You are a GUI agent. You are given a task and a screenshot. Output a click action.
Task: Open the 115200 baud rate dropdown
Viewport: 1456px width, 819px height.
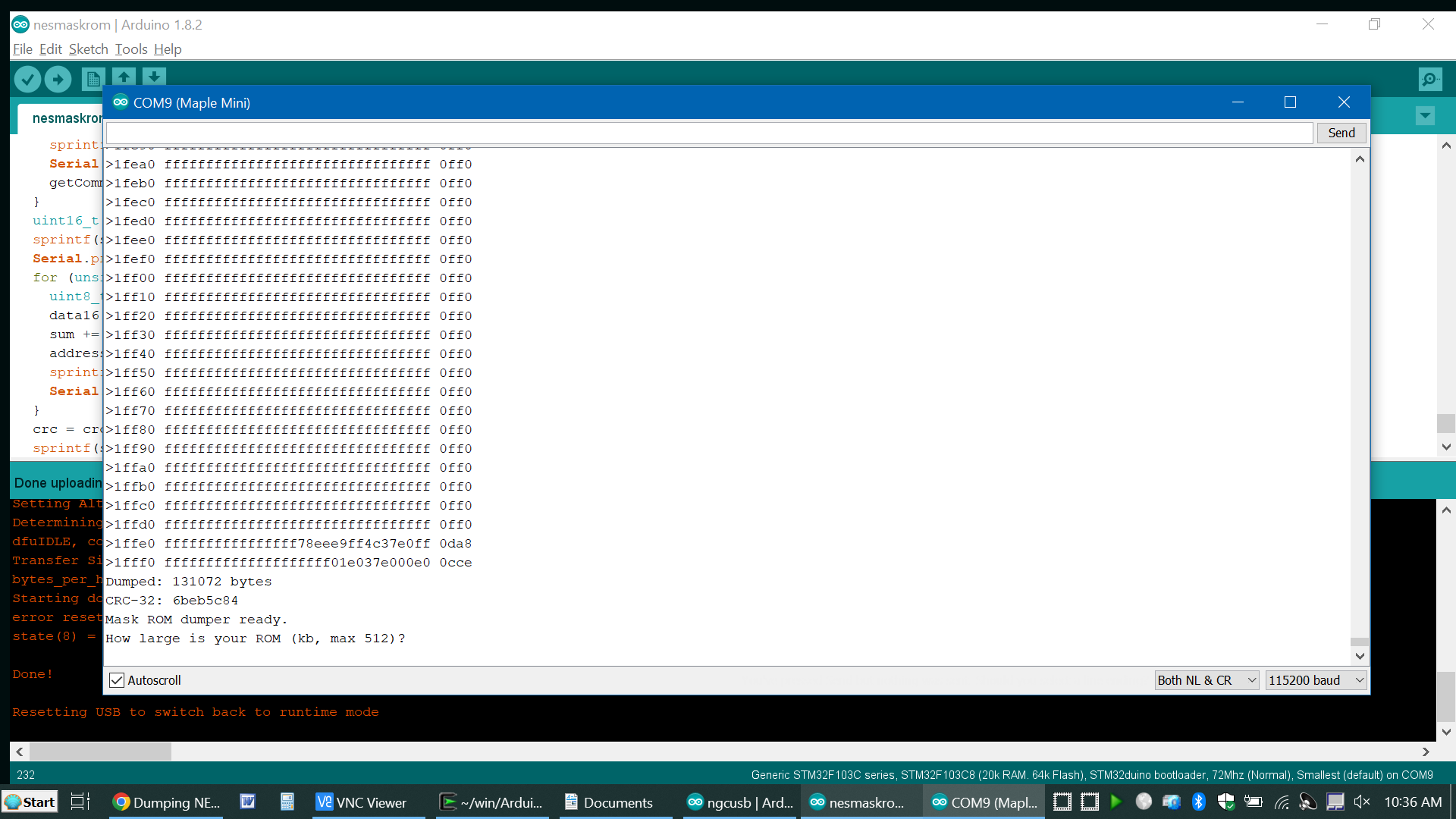(x=1316, y=680)
